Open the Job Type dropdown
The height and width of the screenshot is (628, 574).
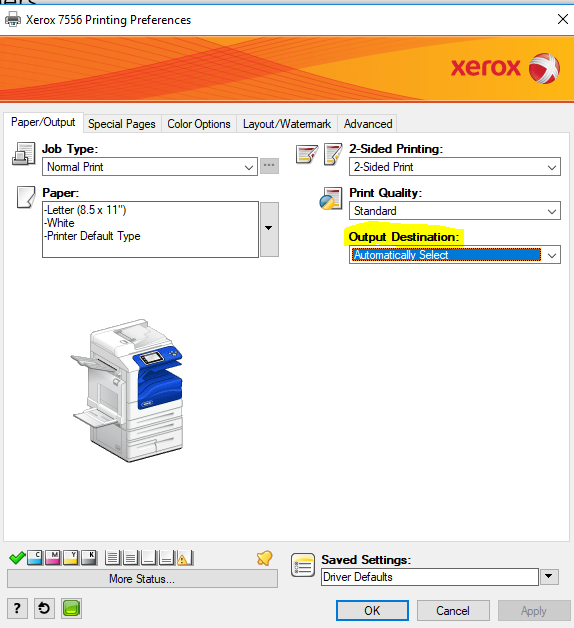point(150,167)
